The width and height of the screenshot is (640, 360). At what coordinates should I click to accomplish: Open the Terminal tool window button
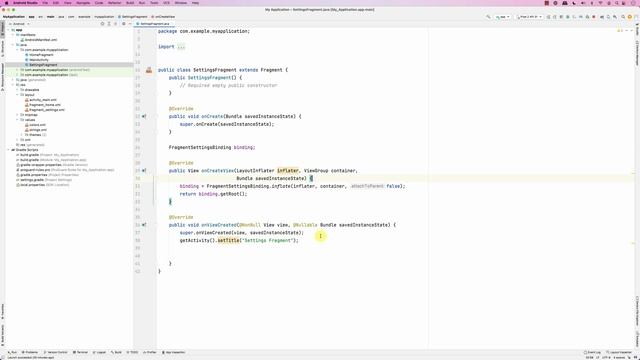point(80,352)
